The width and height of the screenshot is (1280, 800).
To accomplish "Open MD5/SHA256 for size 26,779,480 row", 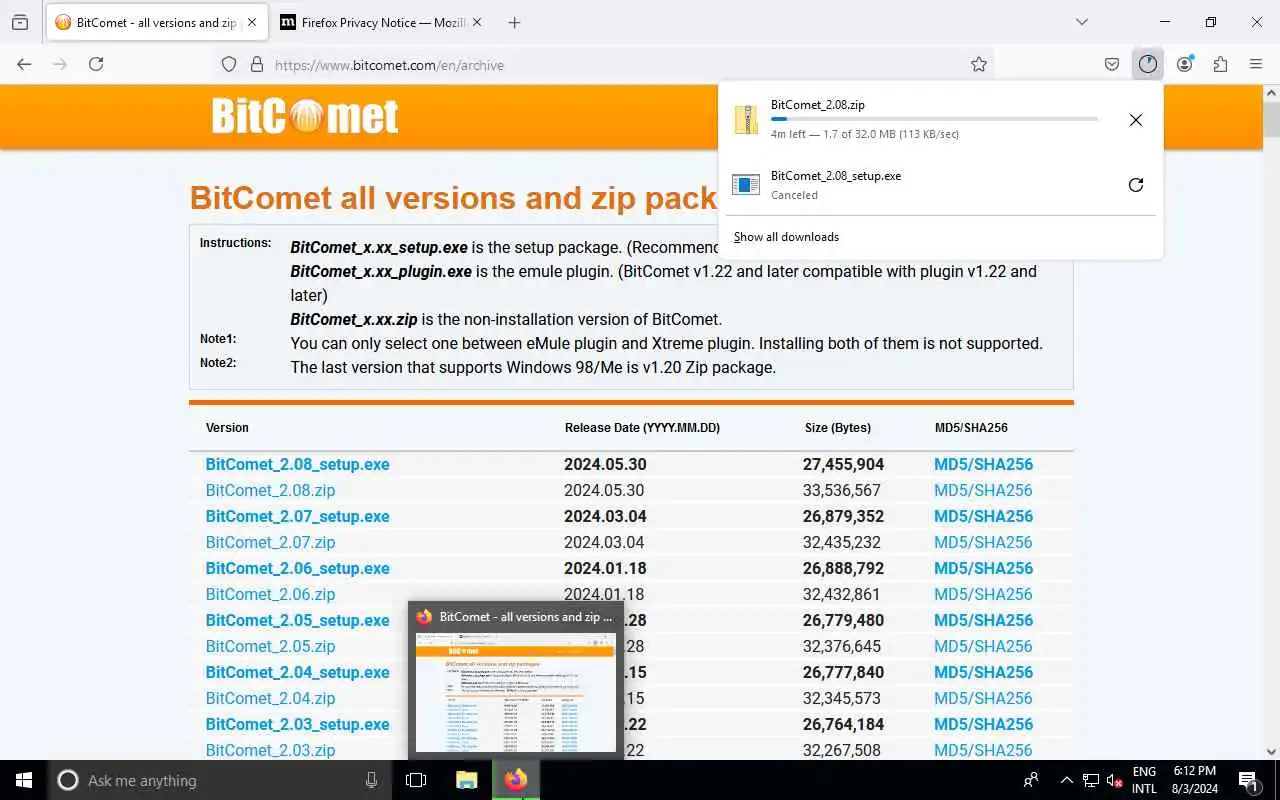I will [x=983, y=620].
